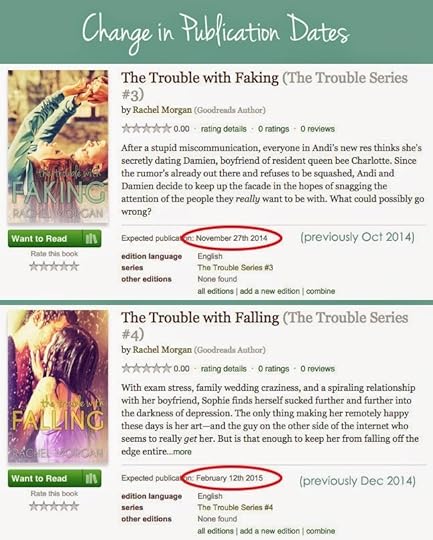Click combine link under The Trouble with Faking
Screen dimensions: 433x540
click(320, 291)
